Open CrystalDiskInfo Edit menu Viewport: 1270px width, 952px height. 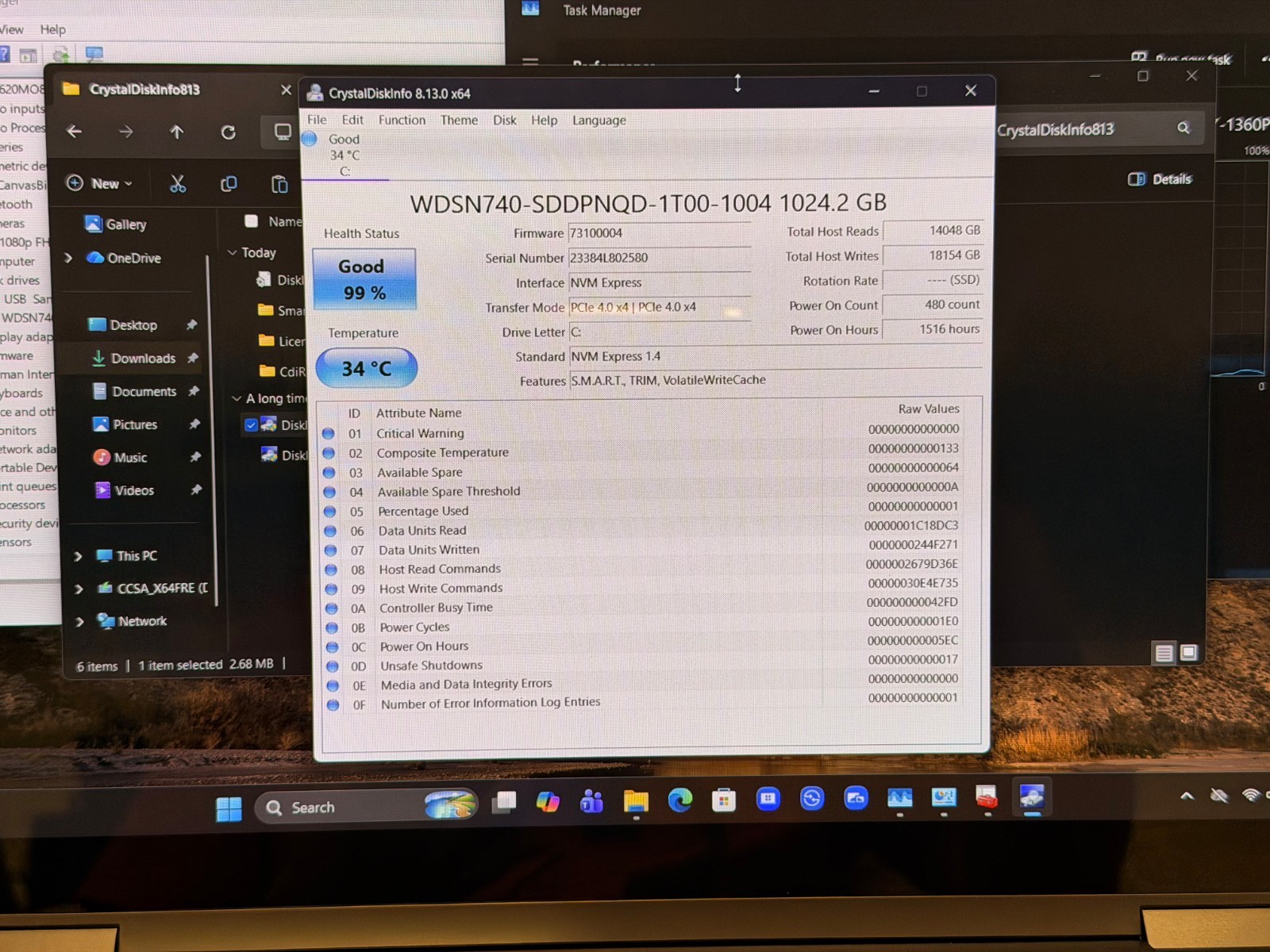coord(352,120)
